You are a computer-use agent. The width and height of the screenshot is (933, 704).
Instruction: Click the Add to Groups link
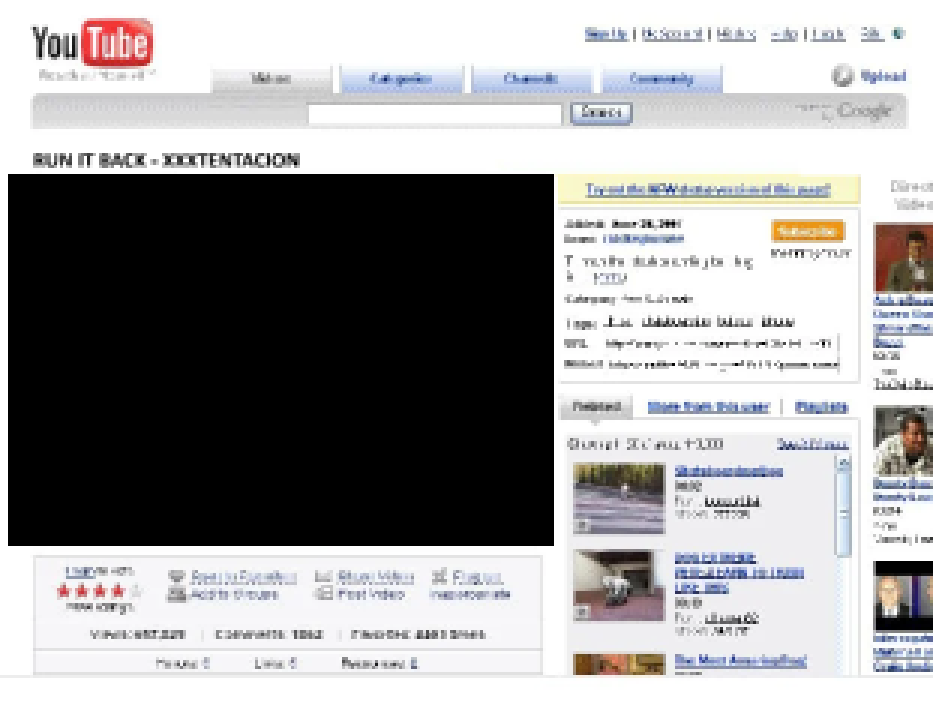[x=234, y=594]
